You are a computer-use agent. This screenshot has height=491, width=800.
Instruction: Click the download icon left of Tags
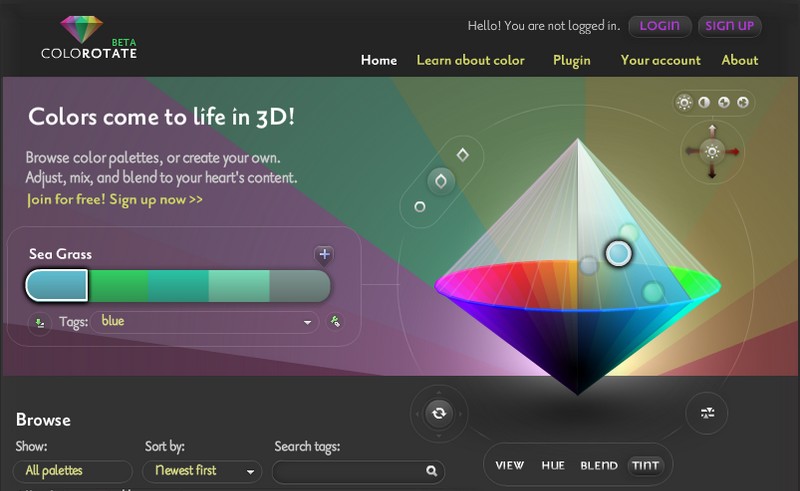click(x=39, y=322)
